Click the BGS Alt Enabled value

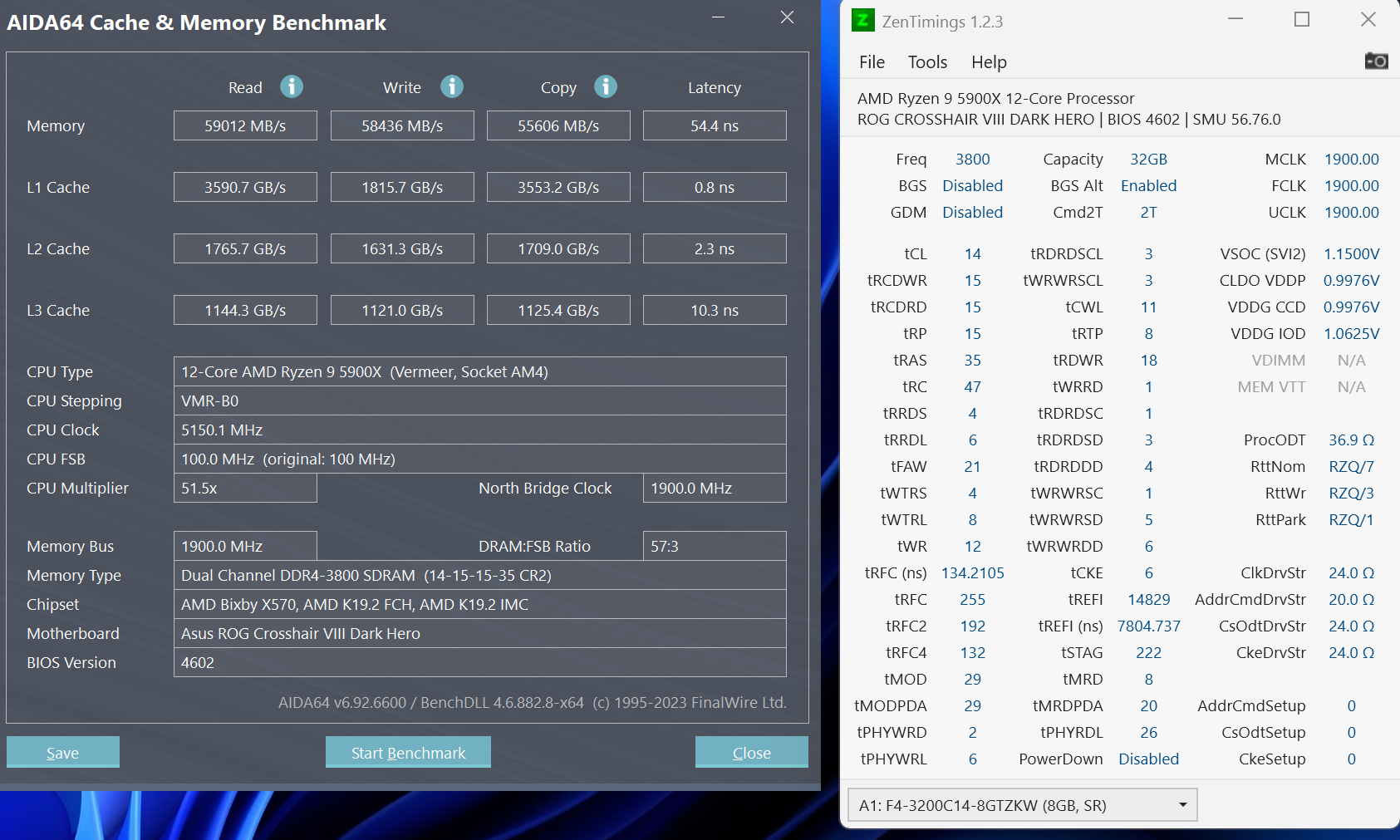tap(1148, 185)
